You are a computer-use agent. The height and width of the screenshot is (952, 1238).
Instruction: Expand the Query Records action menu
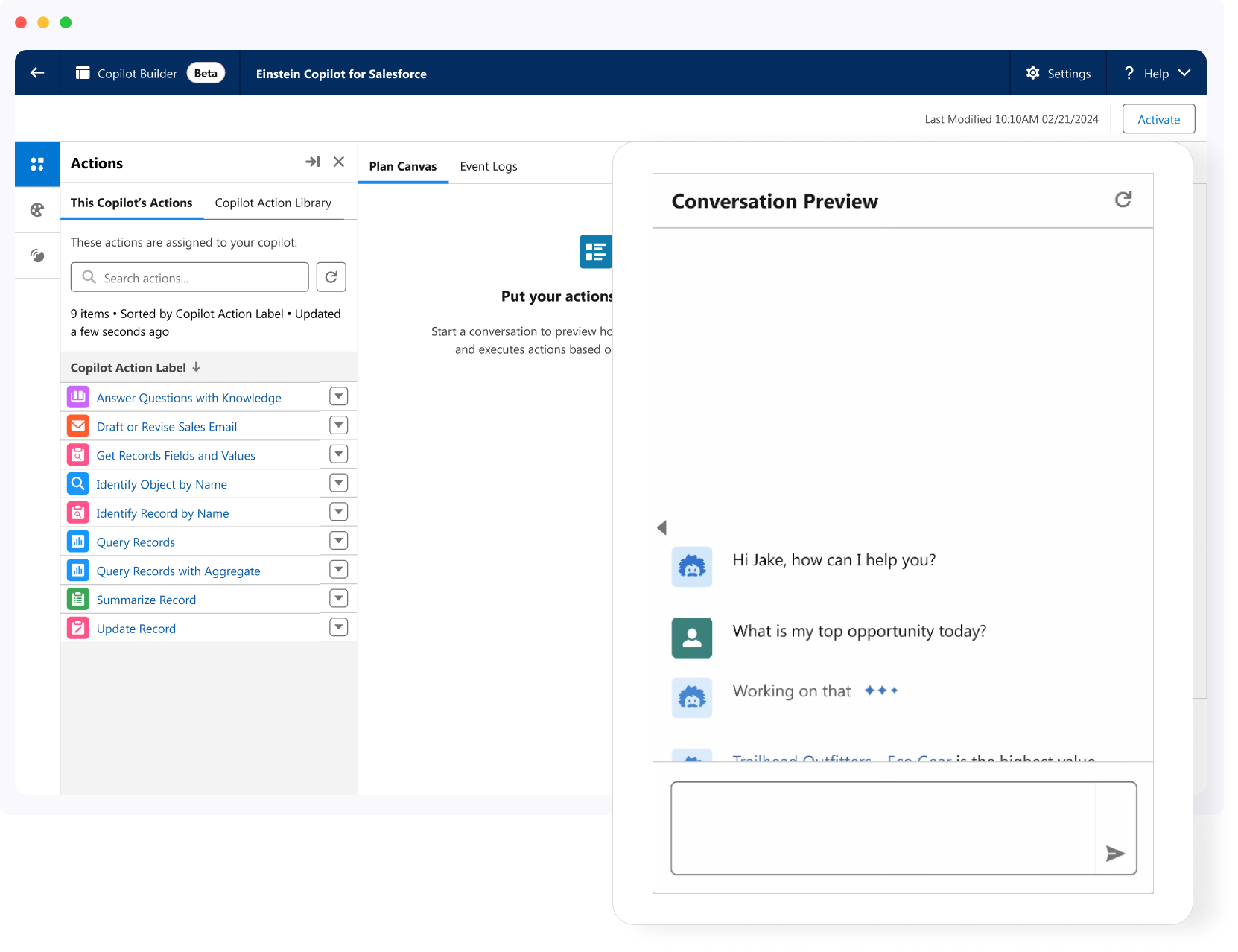[x=338, y=540]
